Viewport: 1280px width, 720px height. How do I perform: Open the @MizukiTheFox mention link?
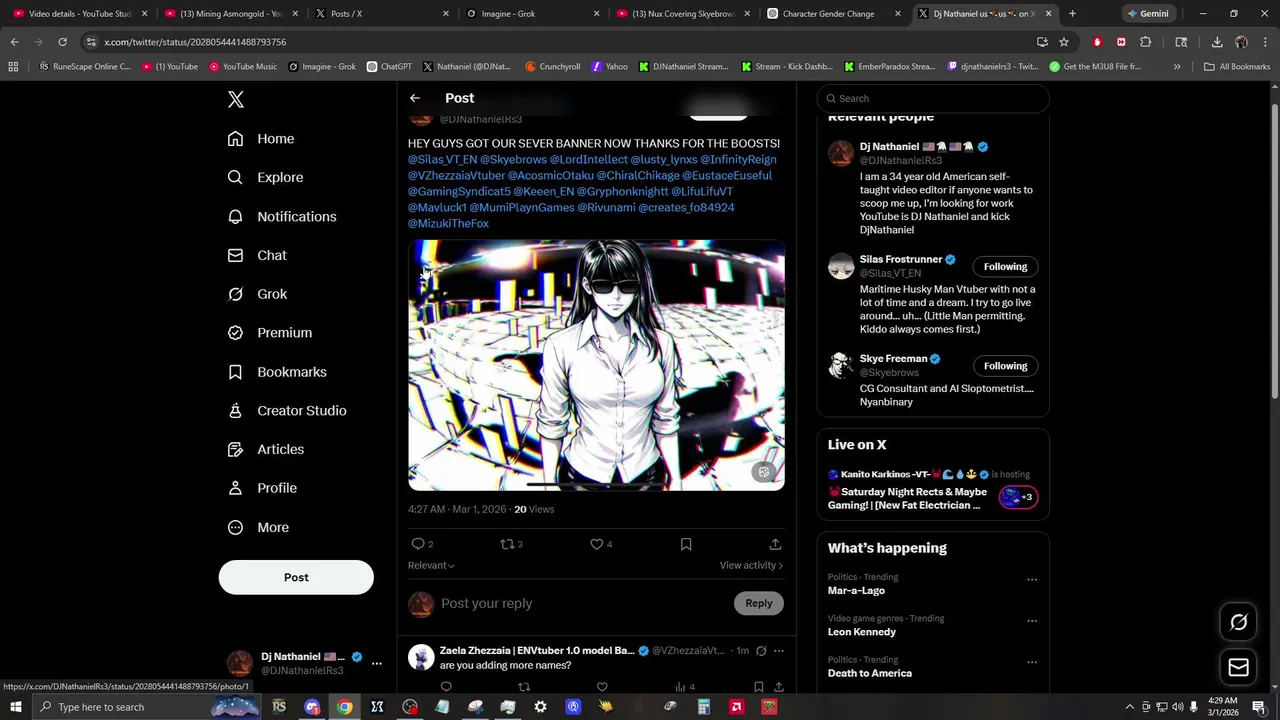pos(448,223)
